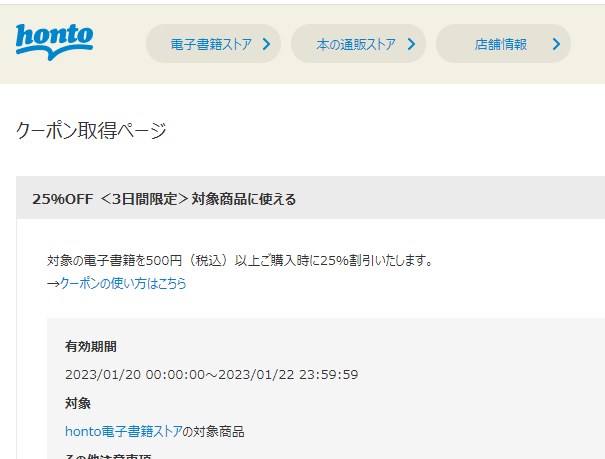Open the 電子書籍ストア navigation button
The width and height of the screenshot is (605, 459).
coord(213,44)
